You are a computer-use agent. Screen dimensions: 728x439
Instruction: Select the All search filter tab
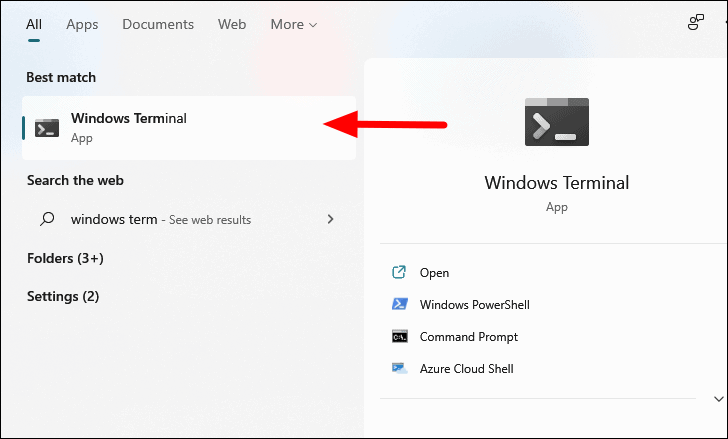(x=34, y=24)
